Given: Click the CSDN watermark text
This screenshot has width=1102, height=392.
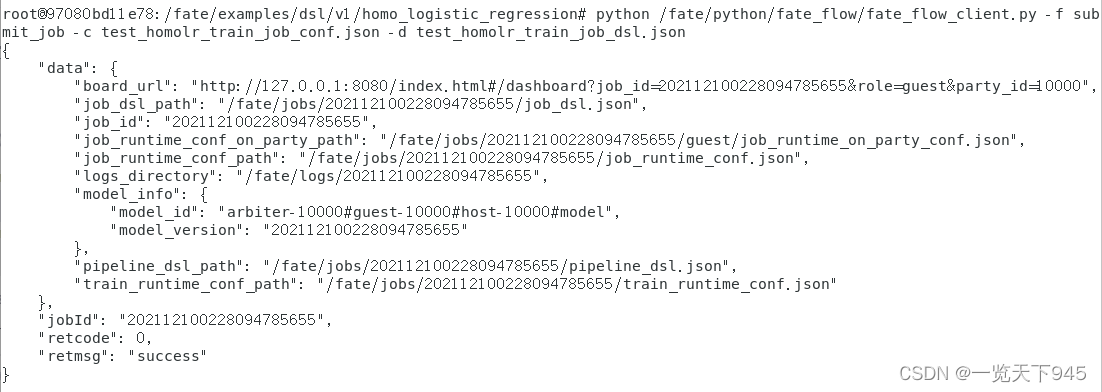Looking at the screenshot, I should coord(992,373).
